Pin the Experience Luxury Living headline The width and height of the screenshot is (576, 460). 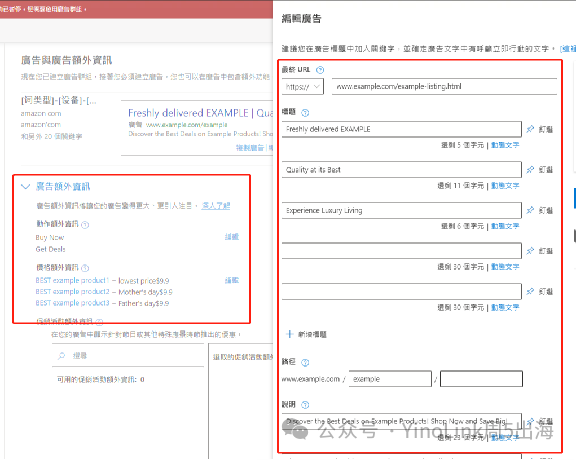click(540, 211)
